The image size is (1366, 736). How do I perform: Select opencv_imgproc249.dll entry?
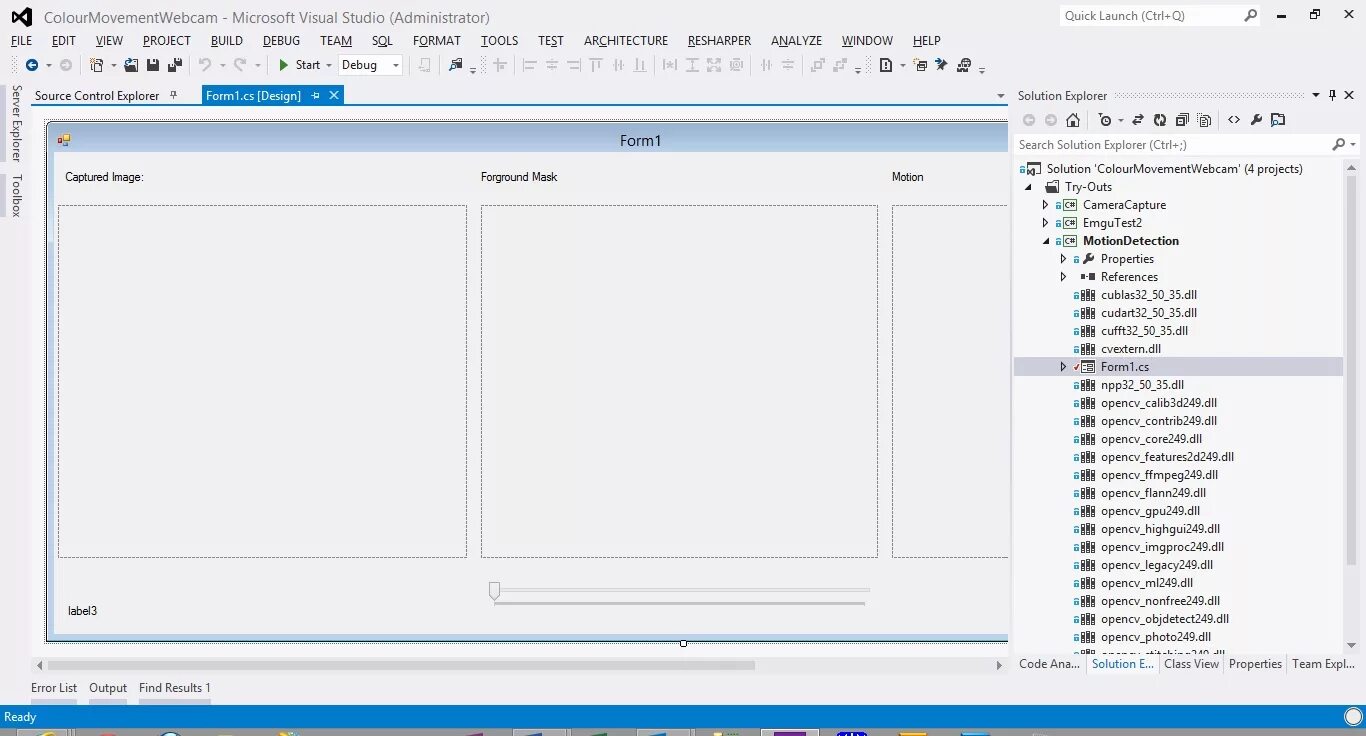(1162, 547)
